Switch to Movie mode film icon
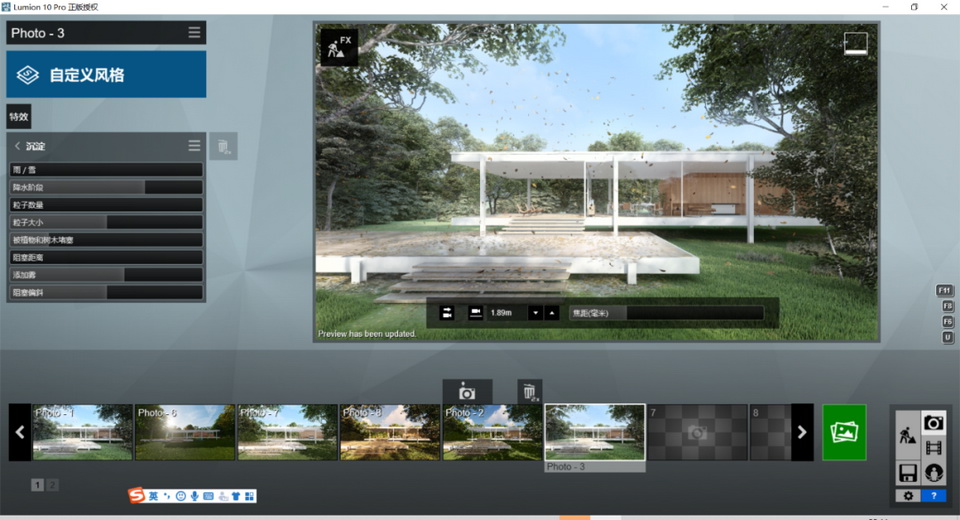 point(933,447)
